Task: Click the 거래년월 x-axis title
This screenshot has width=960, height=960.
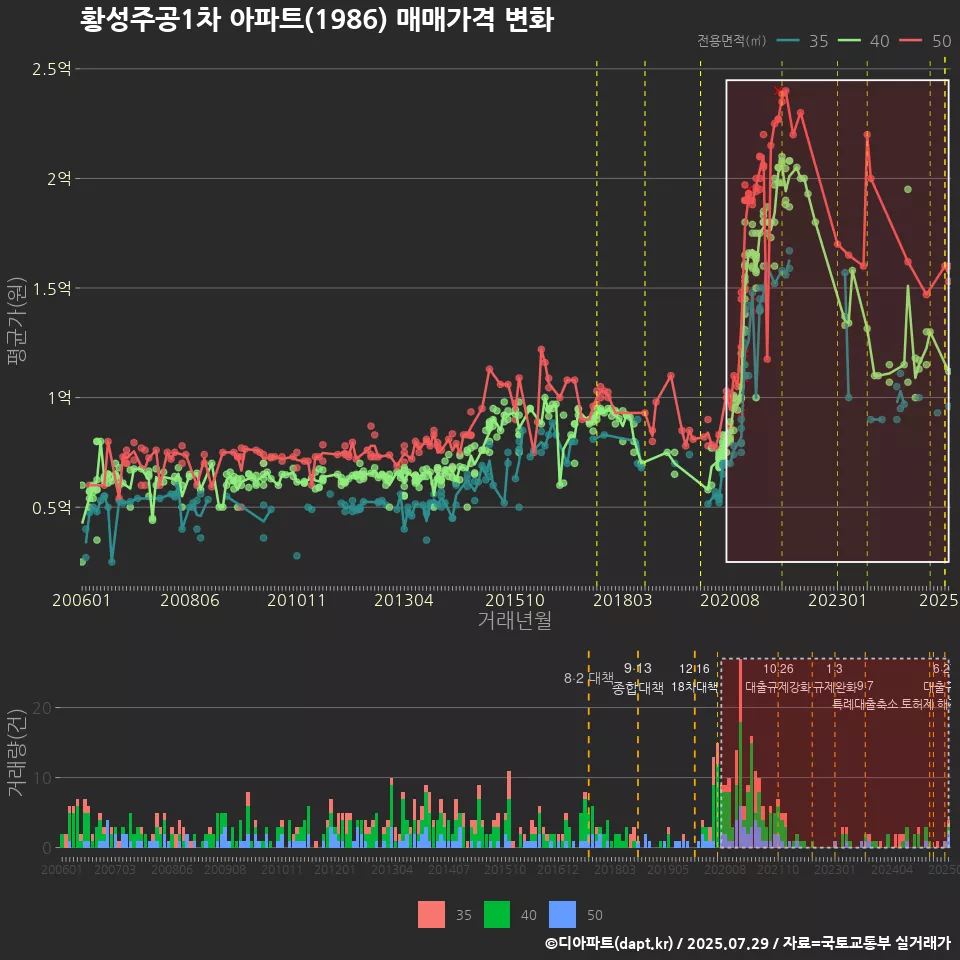Action: coord(515,620)
